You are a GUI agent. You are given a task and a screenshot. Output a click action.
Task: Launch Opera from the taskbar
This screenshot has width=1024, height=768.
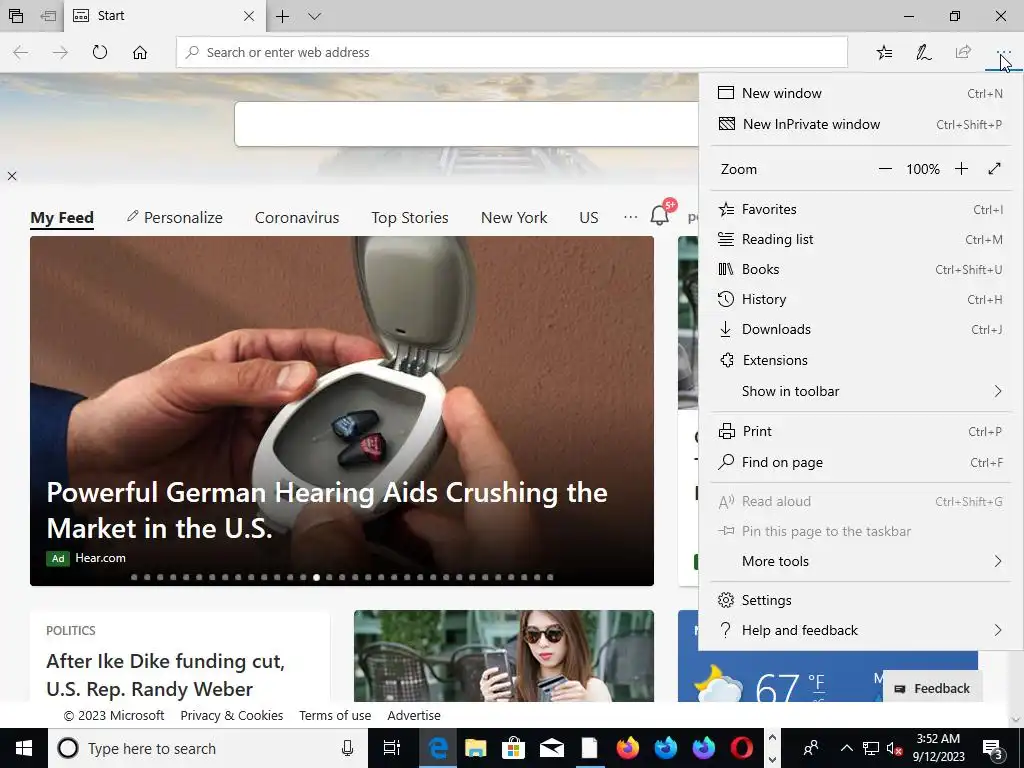click(x=741, y=748)
